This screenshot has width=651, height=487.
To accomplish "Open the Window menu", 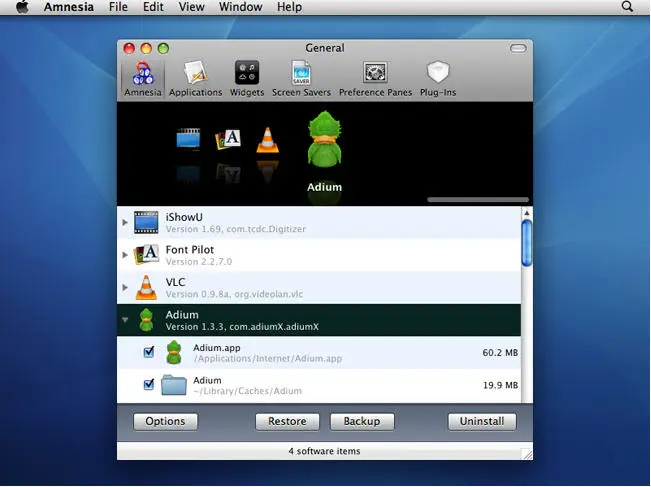I will [240, 7].
